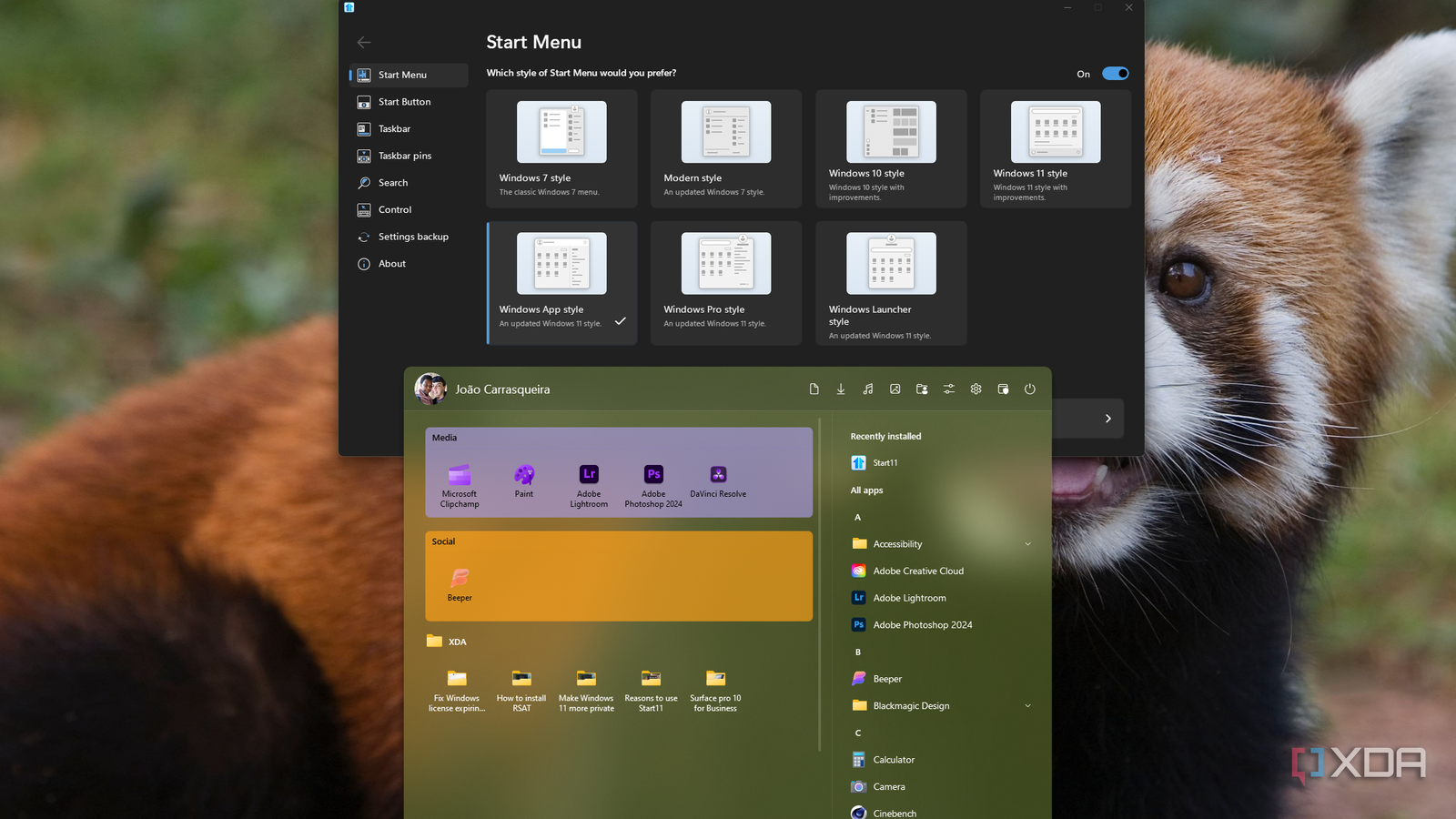Viewport: 1456px width, 819px height.
Task: Open the Taskbar settings section
Action: (394, 129)
